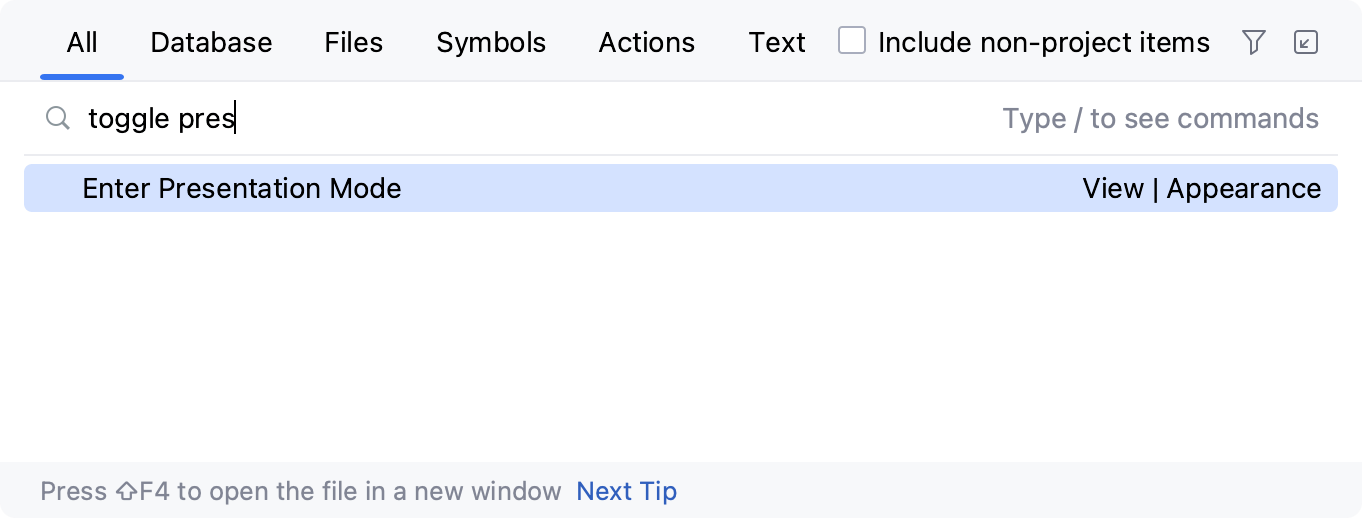
Task: Click the blue underline beneath the All tab
Action: coord(82,76)
